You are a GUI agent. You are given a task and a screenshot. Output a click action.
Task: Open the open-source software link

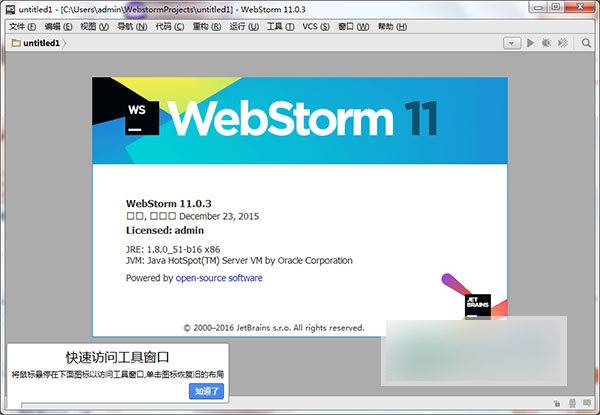[x=219, y=278]
